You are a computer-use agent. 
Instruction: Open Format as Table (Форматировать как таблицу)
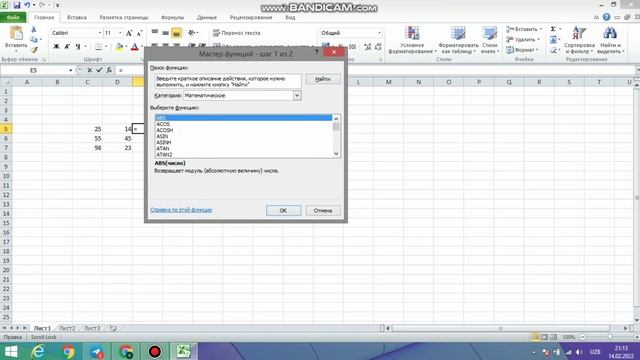coord(458,40)
